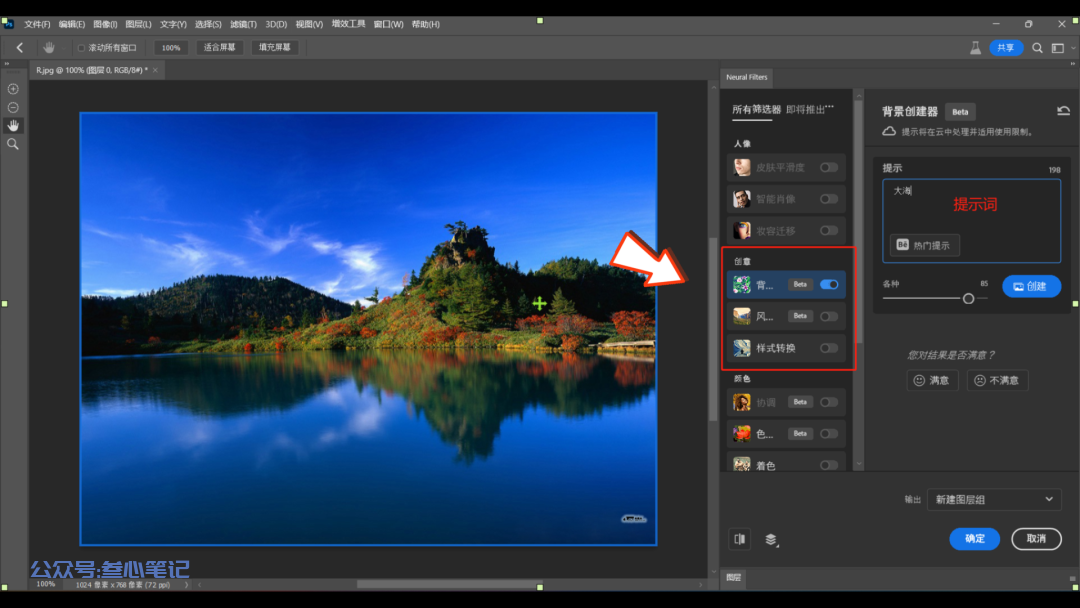The width and height of the screenshot is (1080, 608).
Task: Select the Hand tool in left toolbar
Action: pyautogui.click(x=13, y=125)
